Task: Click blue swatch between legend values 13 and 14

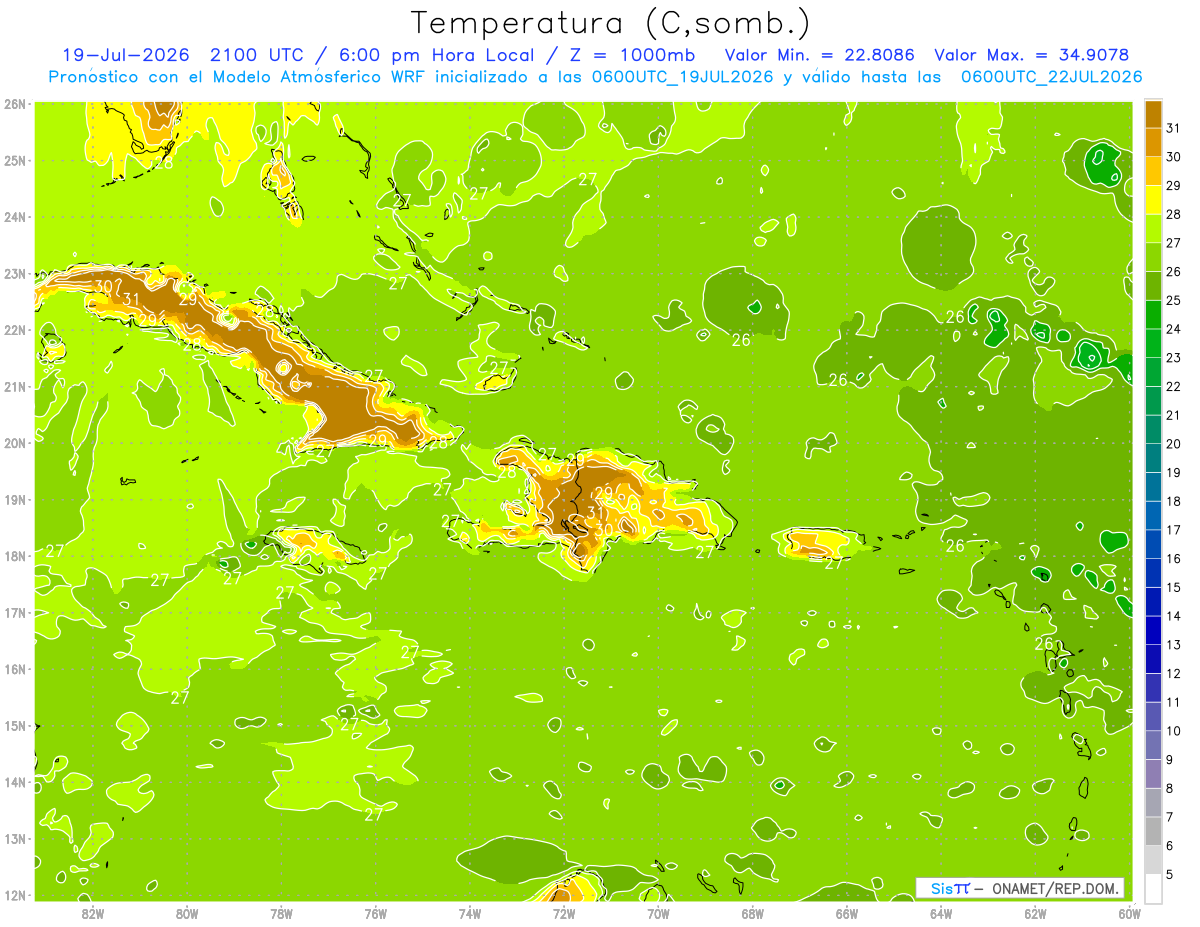Action: (x=1153, y=630)
